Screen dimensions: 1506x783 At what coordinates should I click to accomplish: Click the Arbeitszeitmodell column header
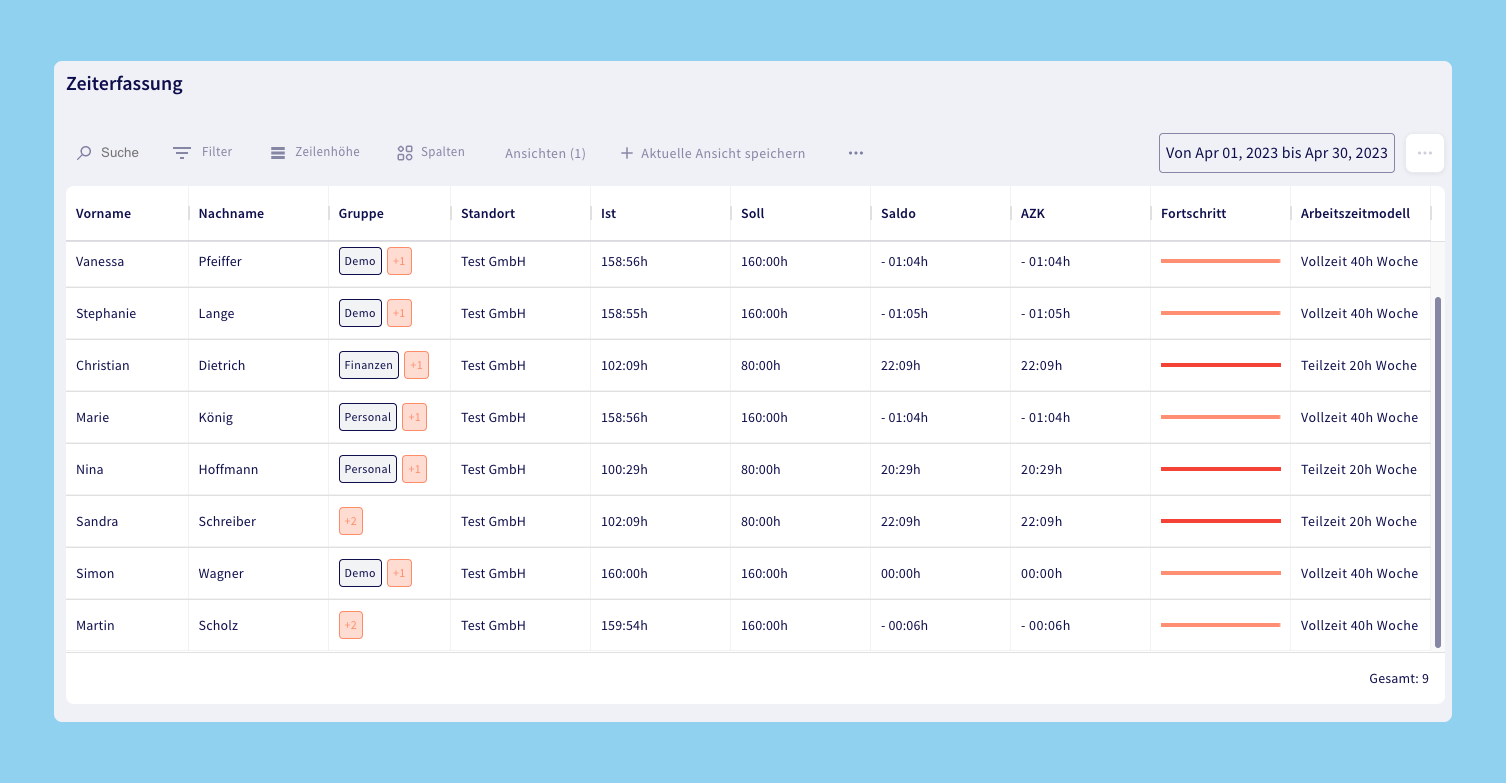(x=1355, y=213)
